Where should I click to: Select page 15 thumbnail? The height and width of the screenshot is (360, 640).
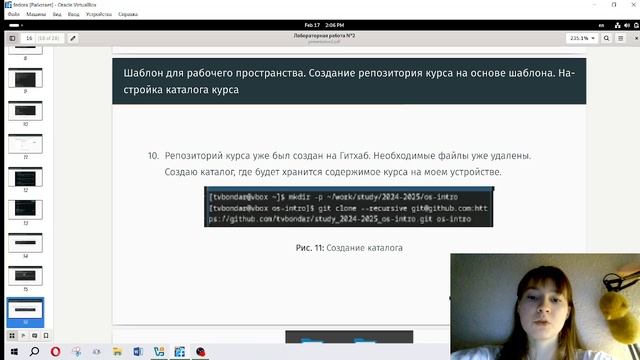pos(25,276)
